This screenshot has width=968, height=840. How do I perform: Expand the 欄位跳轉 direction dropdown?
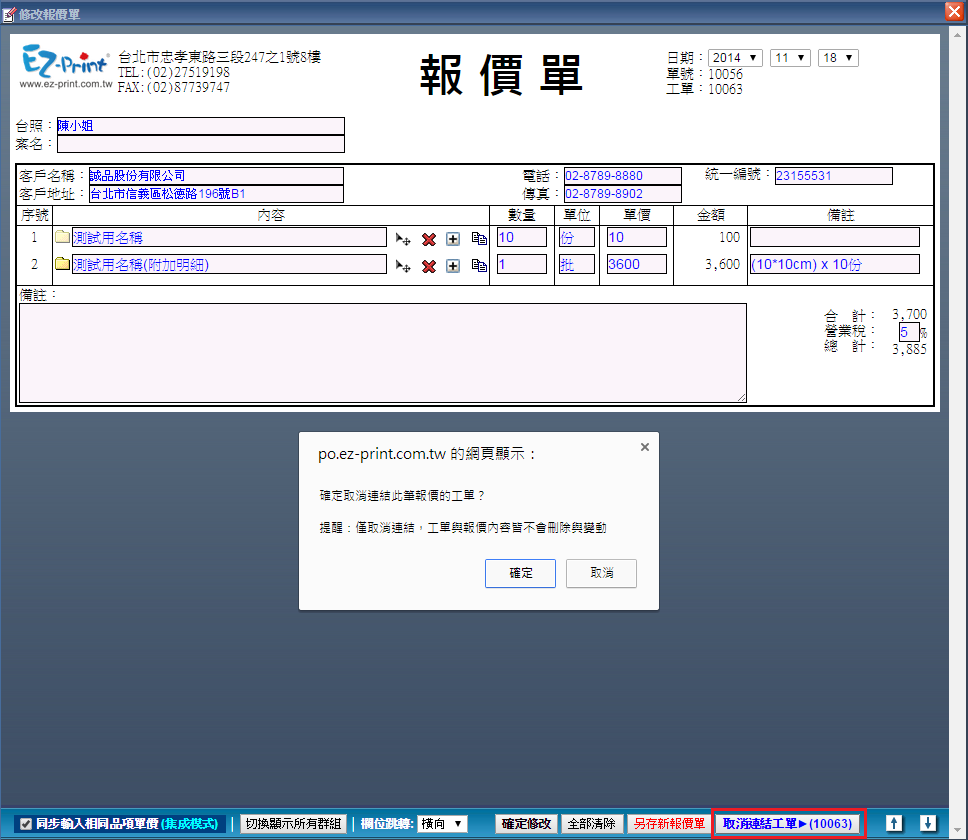point(441,824)
